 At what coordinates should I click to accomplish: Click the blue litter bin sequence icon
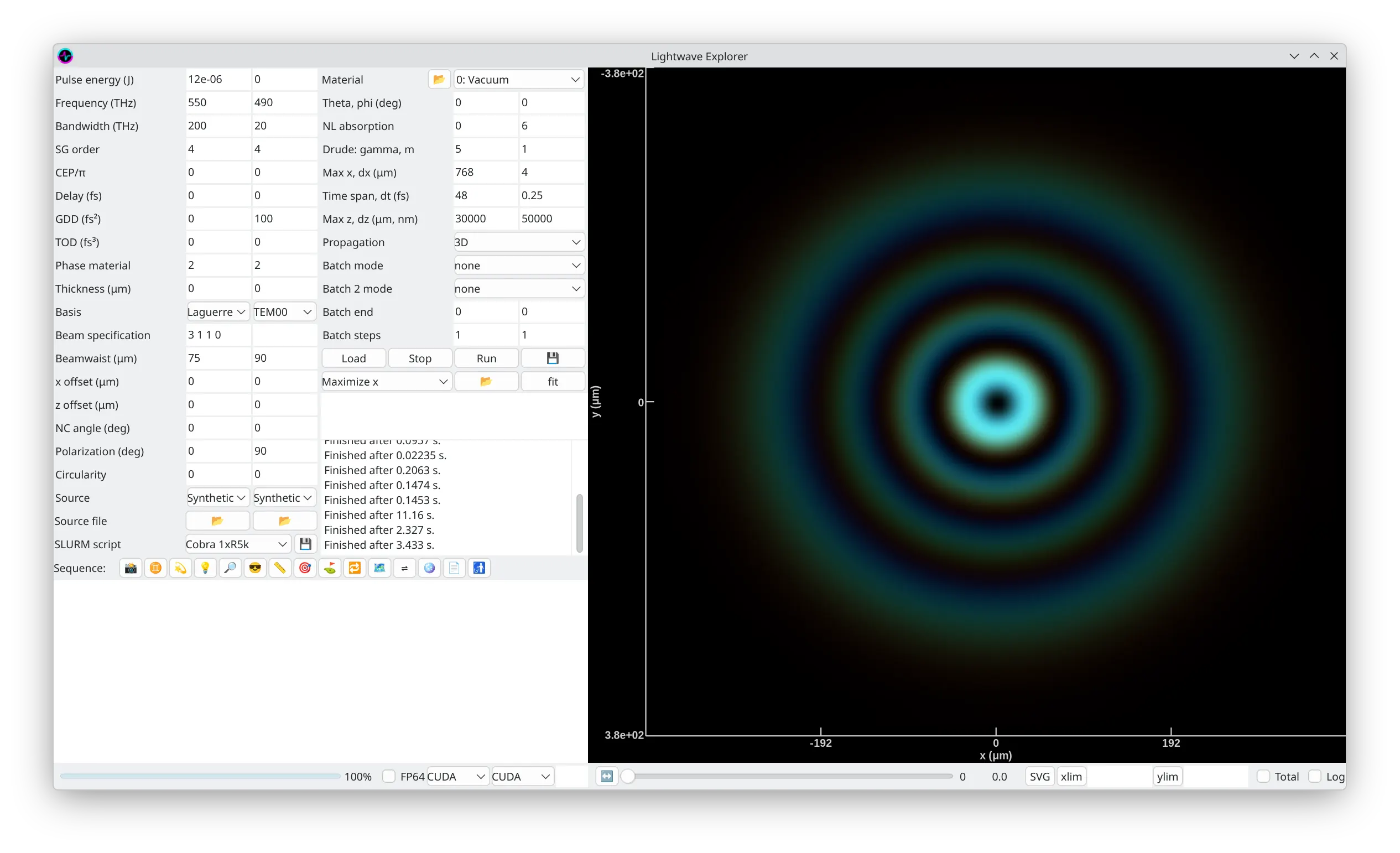pos(479,568)
